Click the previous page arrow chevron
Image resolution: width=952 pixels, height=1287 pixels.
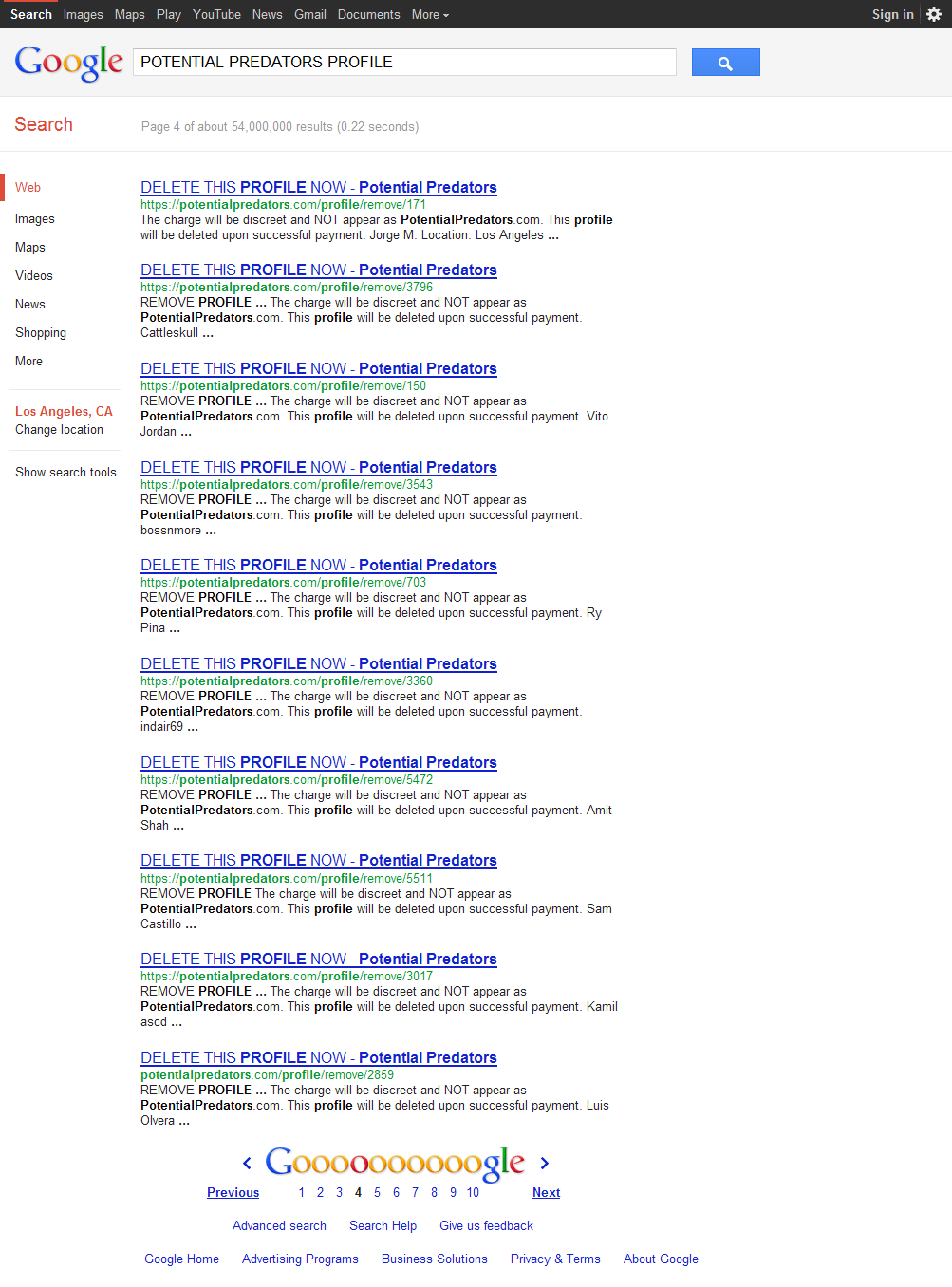click(247, 1163)
